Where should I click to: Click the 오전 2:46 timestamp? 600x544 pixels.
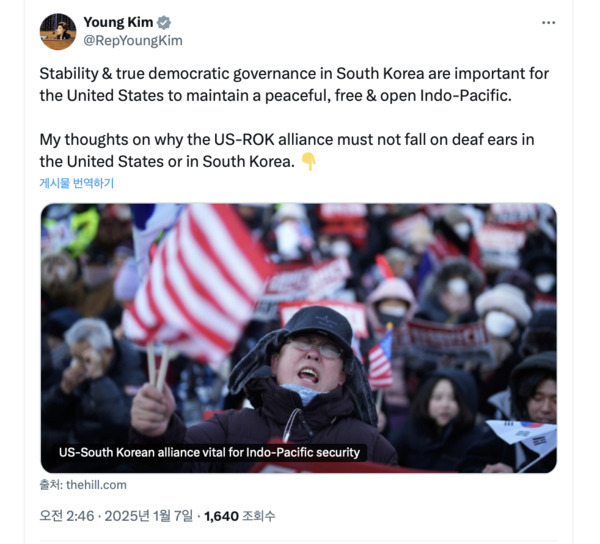point(67,516)
